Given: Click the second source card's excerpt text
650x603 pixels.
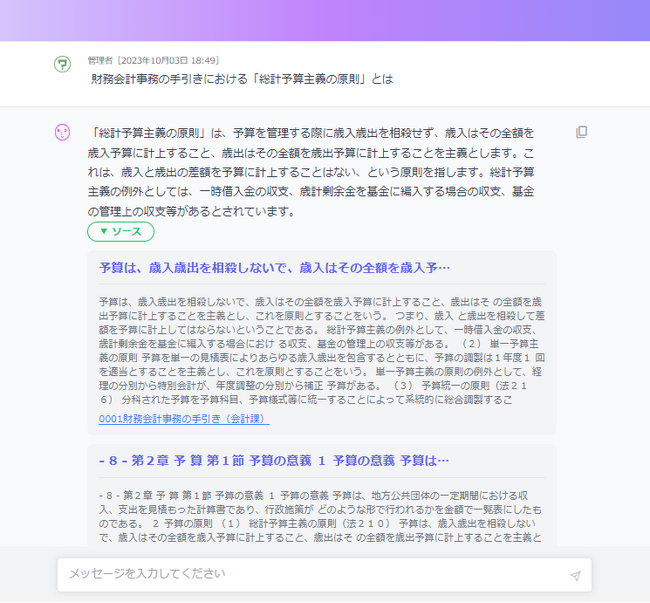Looking at the screenshot, I should point(320,516).
